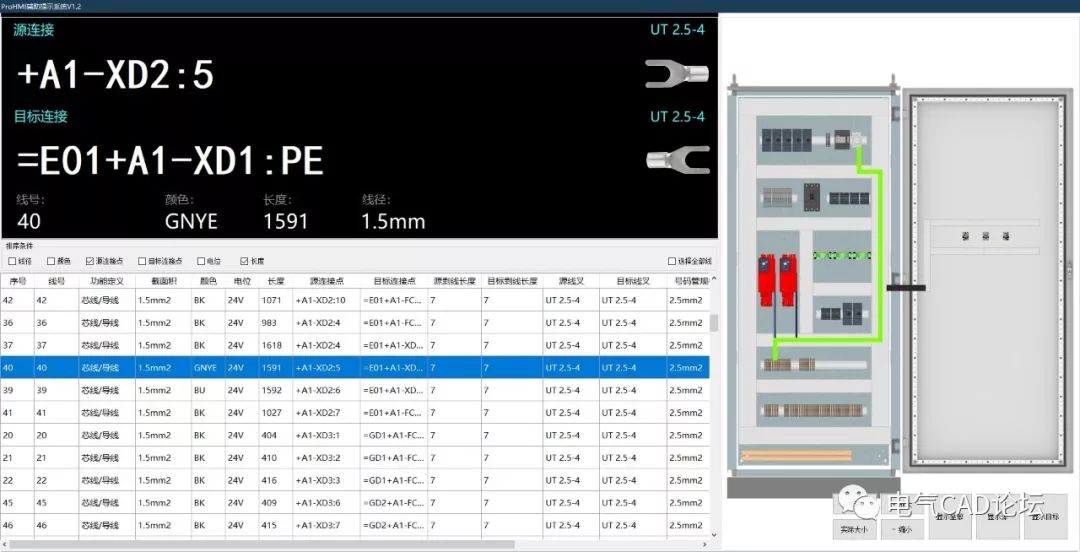This screenshot has width=1080, height=552.
Task: Toggle the 线径 sort checkbox
Action: click(12, 261)
